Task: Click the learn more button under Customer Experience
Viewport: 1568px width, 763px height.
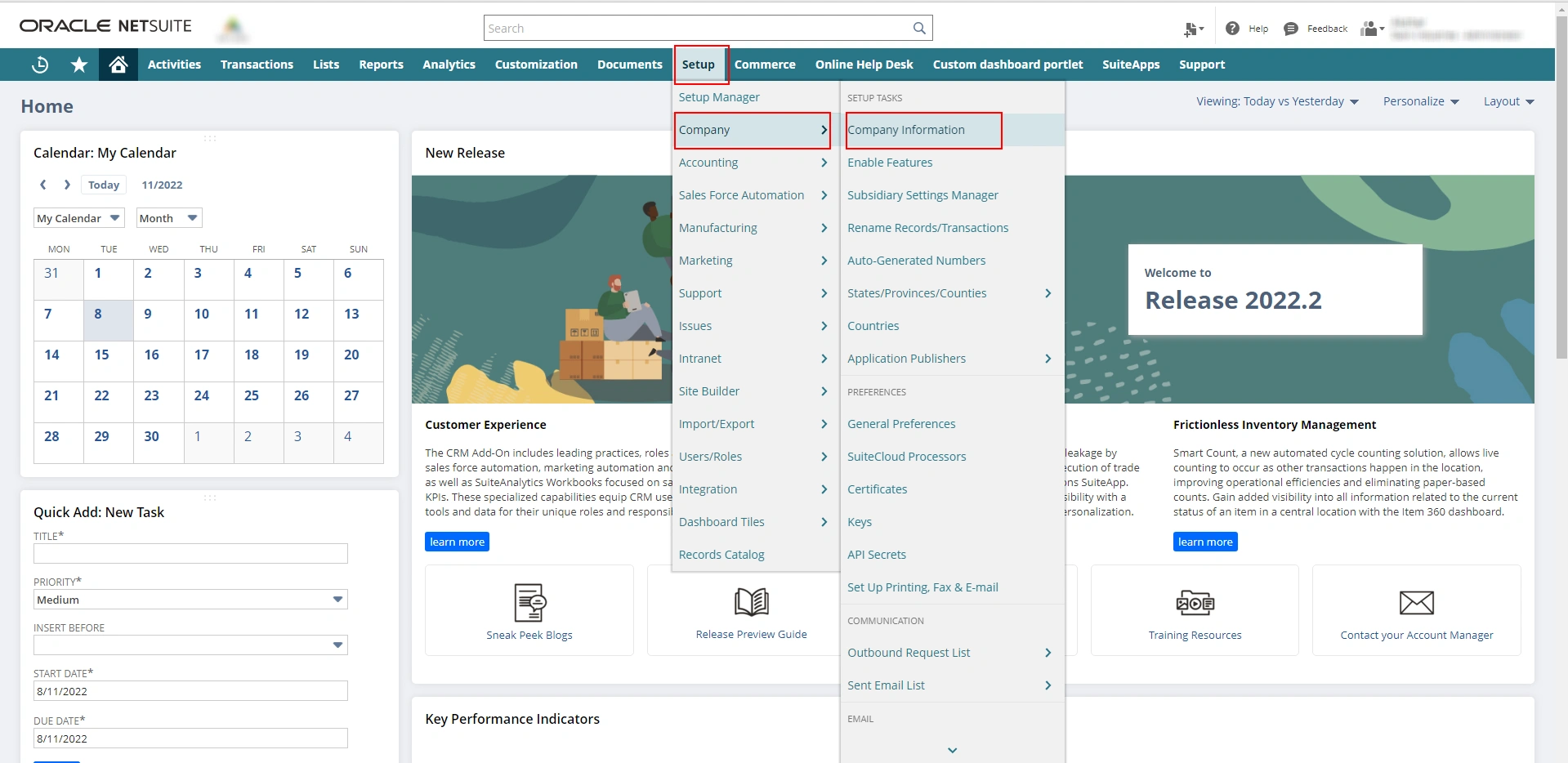Action: point(457,541)
